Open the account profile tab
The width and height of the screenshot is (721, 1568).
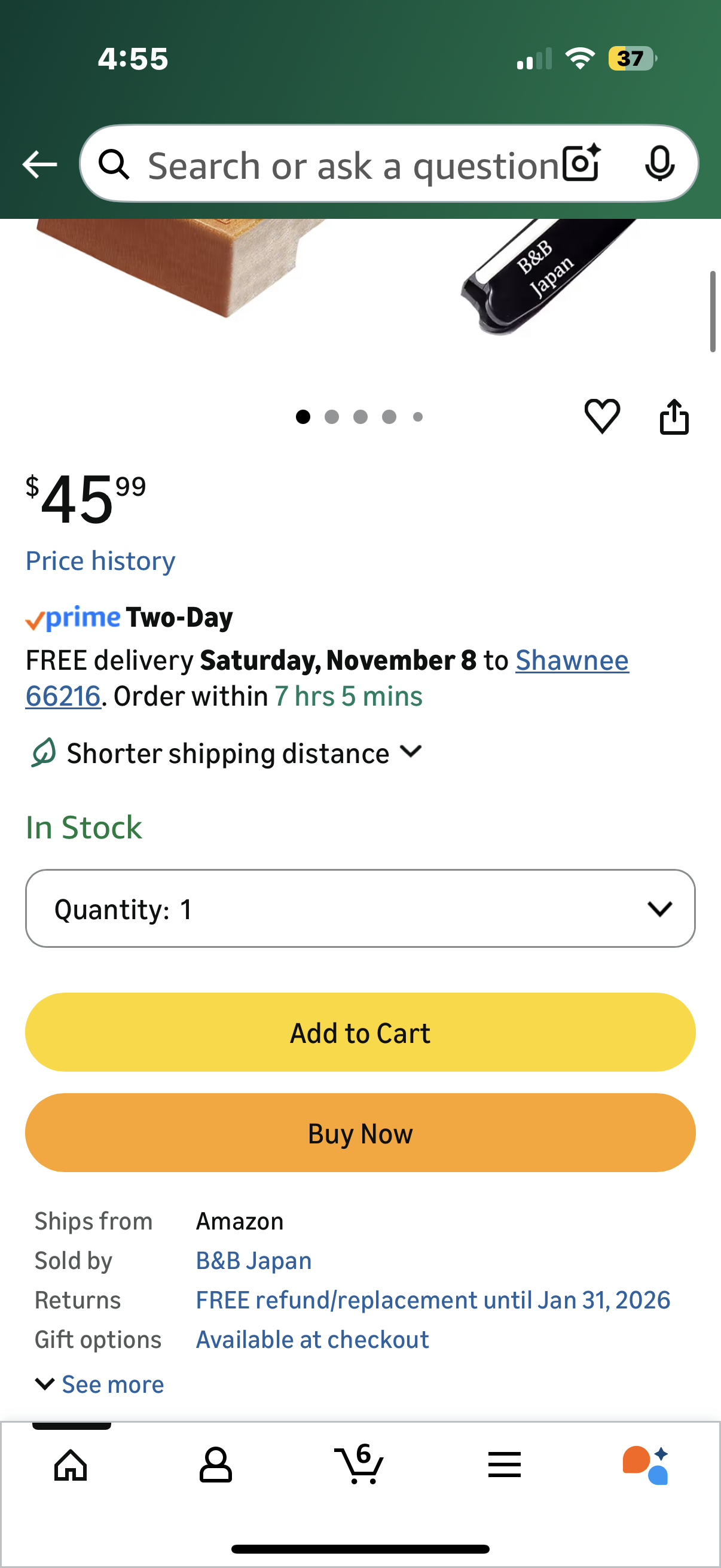tap(215, 1465)
